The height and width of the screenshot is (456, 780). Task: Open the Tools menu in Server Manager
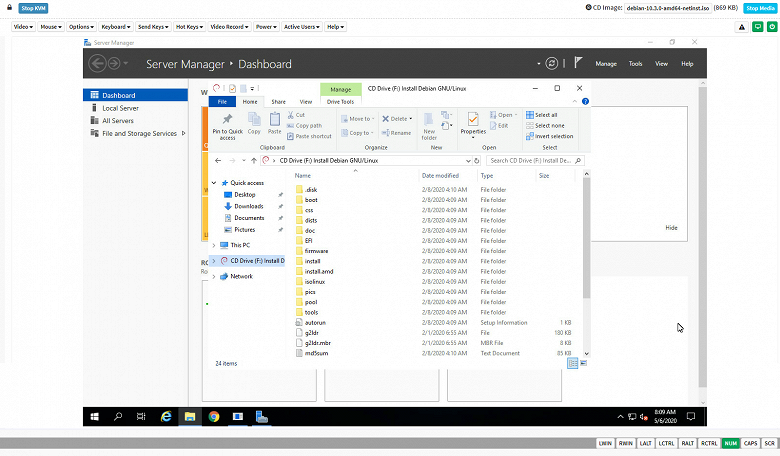pyautogui.click(x=635, y=64)
